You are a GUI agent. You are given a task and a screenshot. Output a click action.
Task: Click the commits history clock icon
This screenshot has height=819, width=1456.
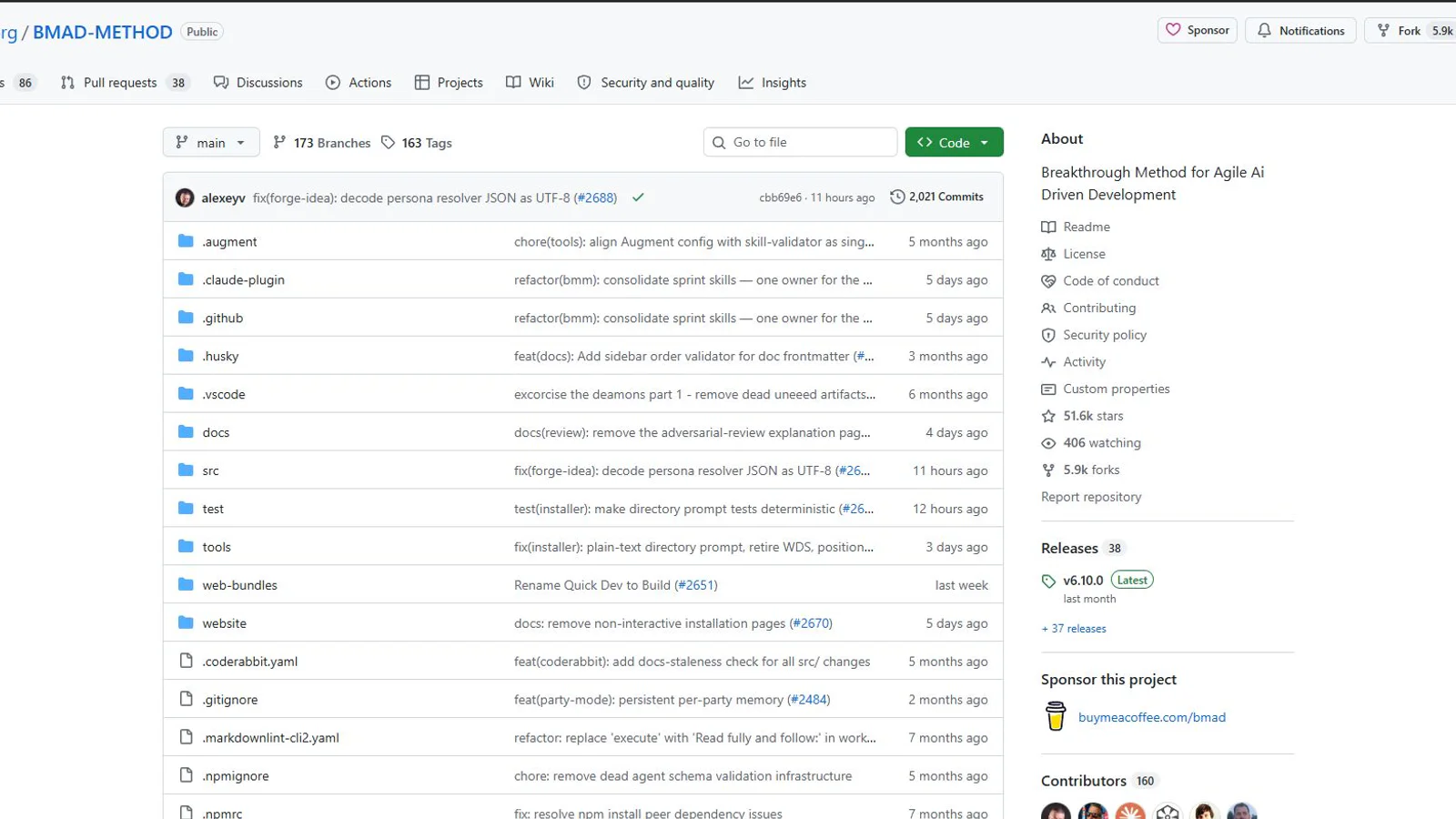897,197
